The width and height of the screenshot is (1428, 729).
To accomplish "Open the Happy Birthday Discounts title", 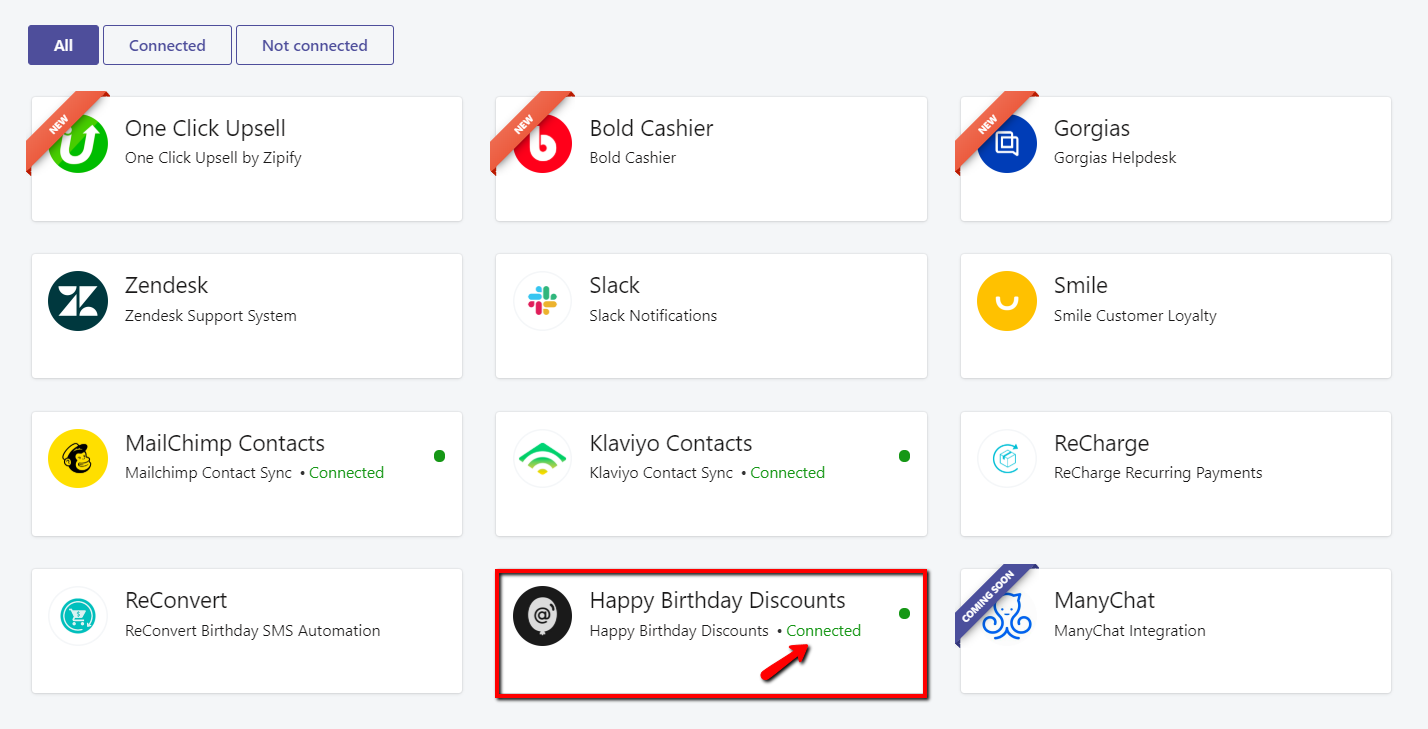I will (718, 600).
